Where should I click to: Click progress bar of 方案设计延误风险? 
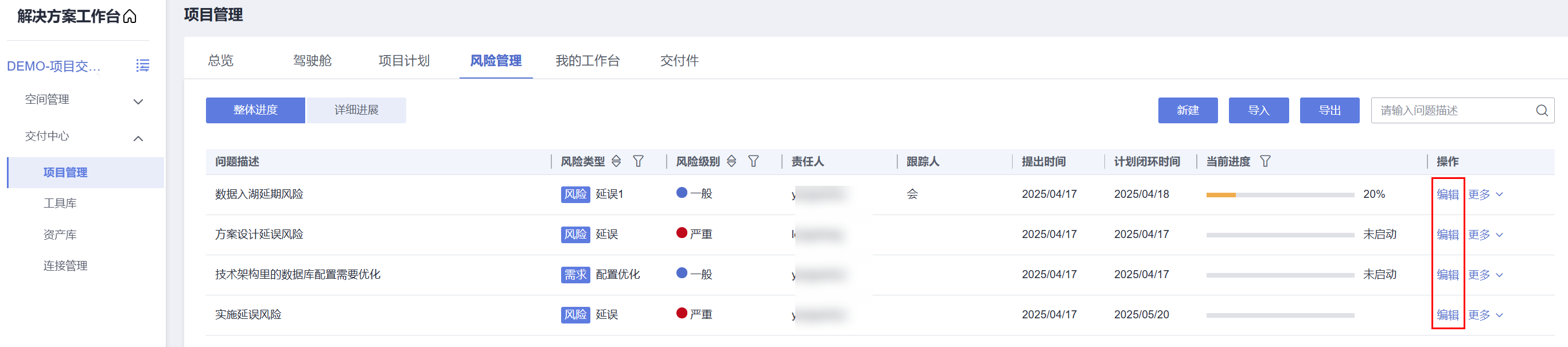1280,235
